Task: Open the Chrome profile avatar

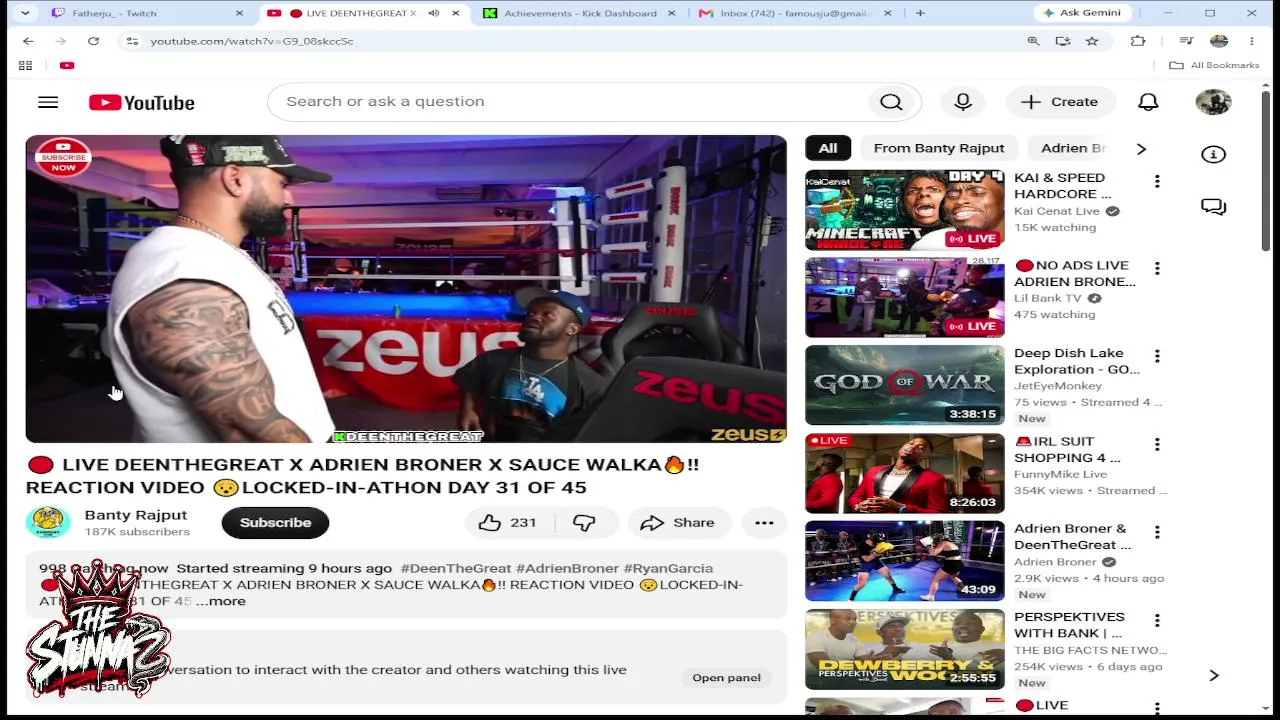Action: point(1219,41)
